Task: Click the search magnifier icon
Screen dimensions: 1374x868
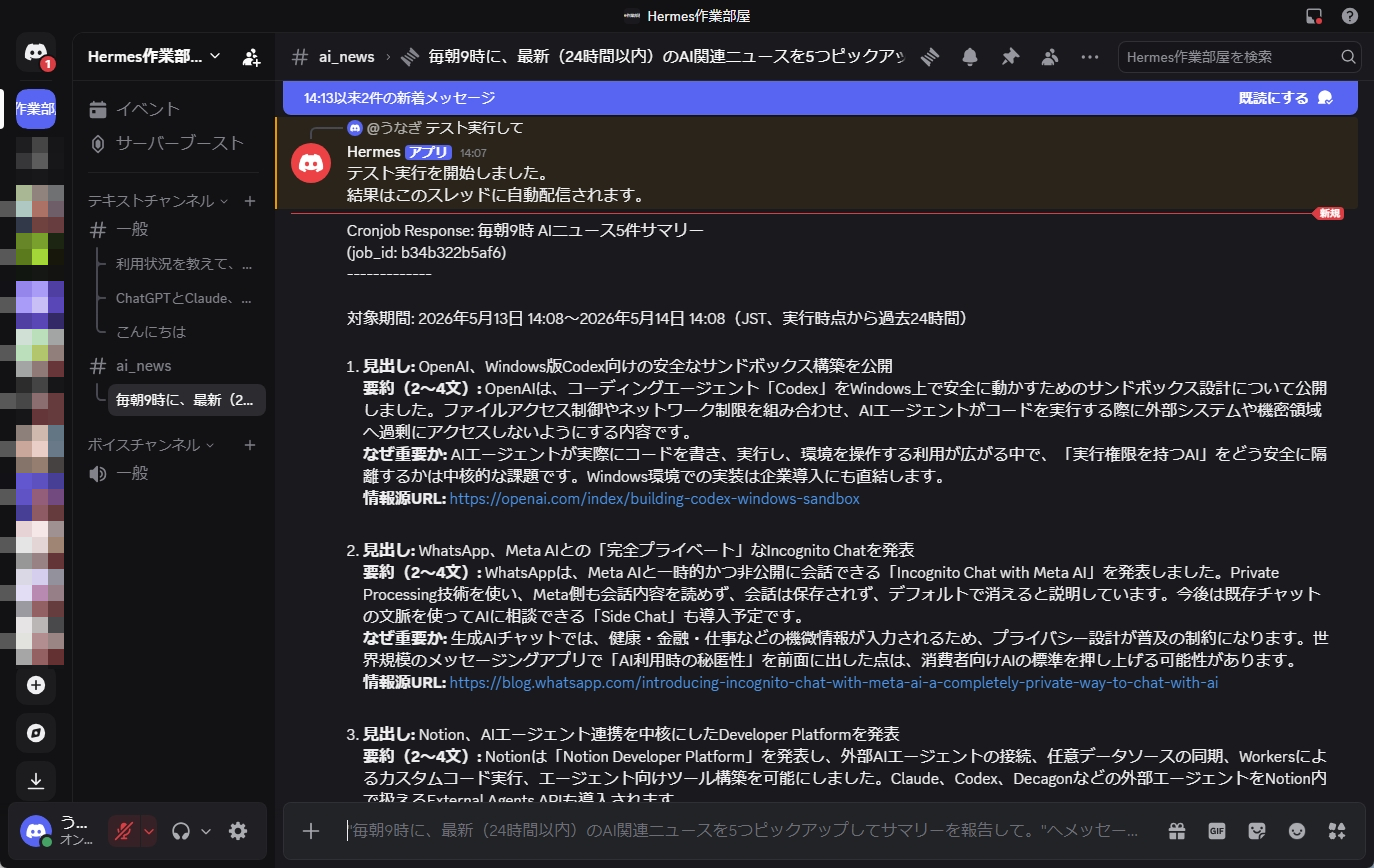Action: [1348, 57]
